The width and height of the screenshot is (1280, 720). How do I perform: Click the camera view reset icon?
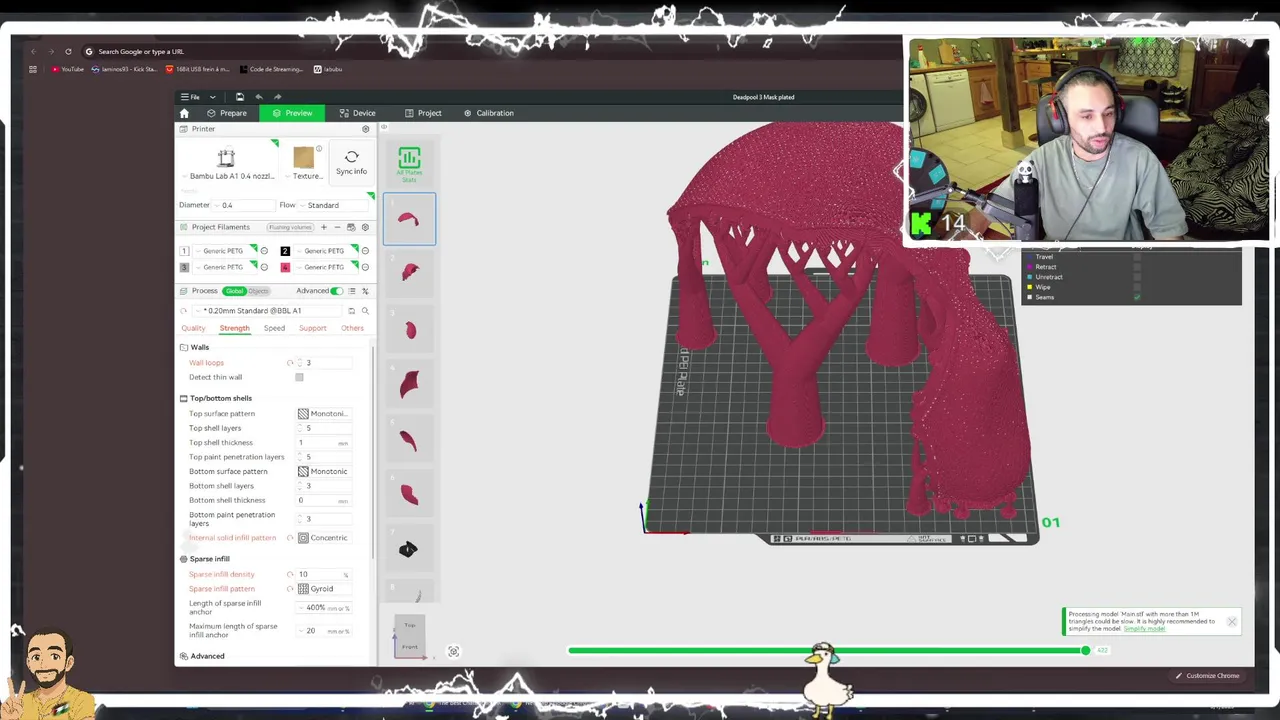(453, 652)
